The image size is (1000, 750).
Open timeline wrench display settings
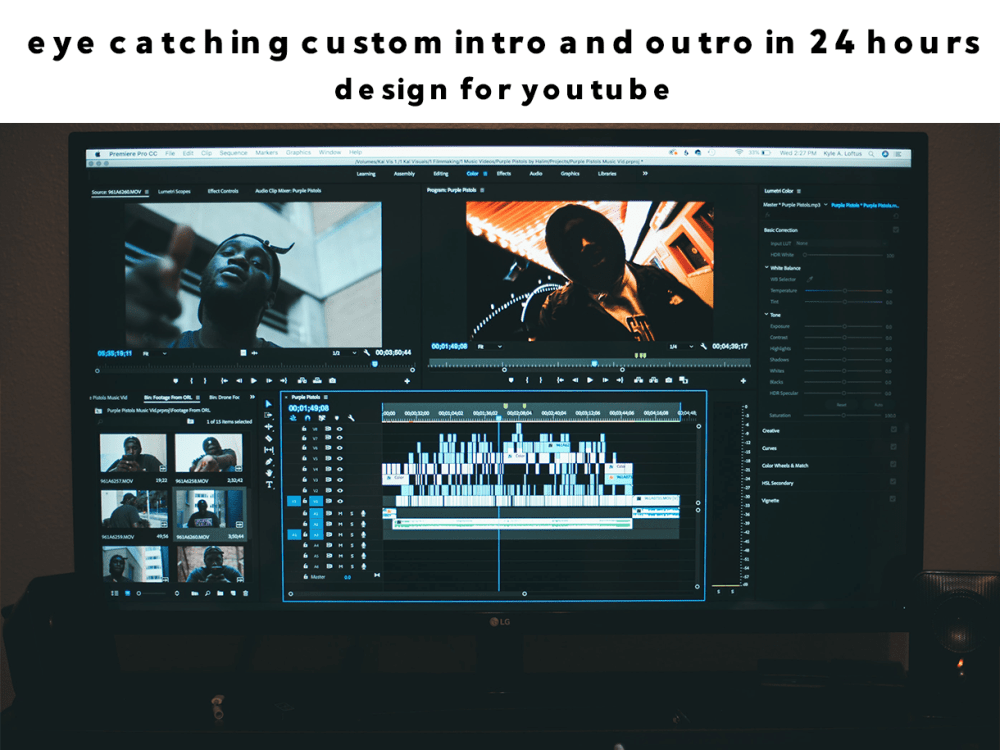[351, 418]
